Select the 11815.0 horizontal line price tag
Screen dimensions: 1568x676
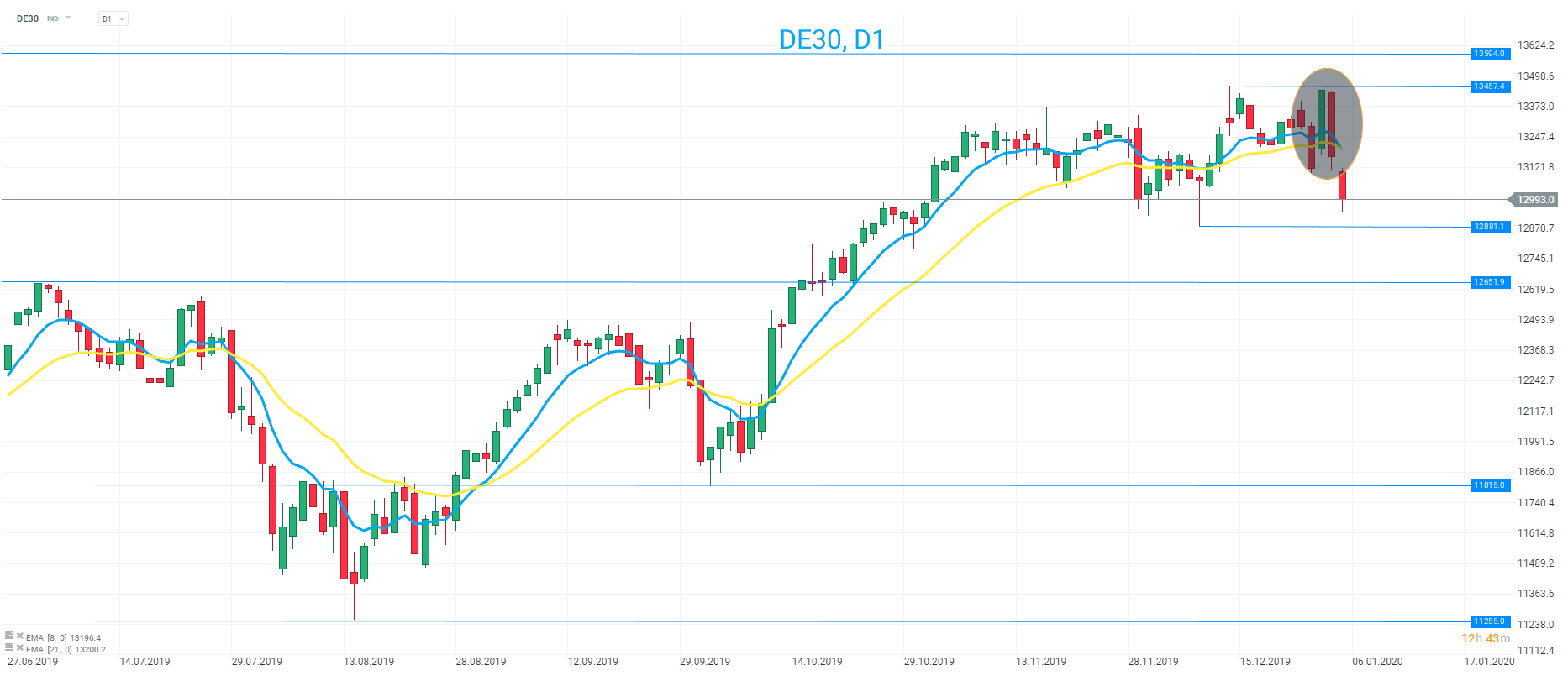pos(1490,485)
